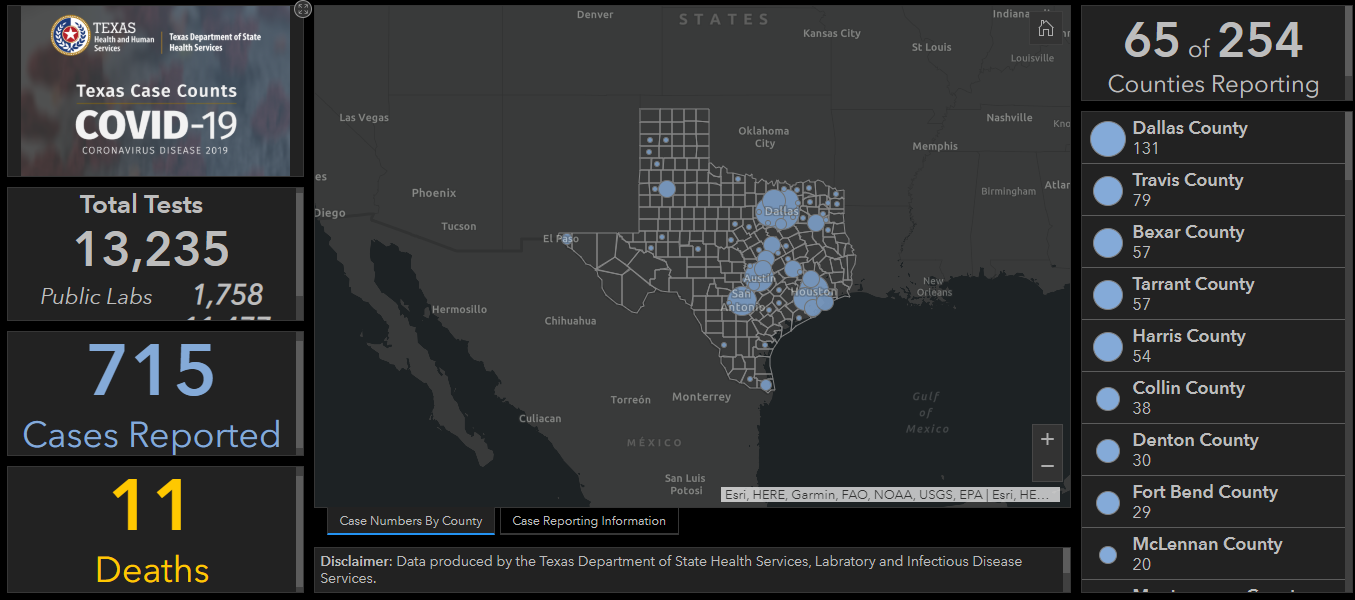The height and width of the screenshot is (600, 1355).
Task: Zoom out using the map minus button
Action: pos(1047,467)
